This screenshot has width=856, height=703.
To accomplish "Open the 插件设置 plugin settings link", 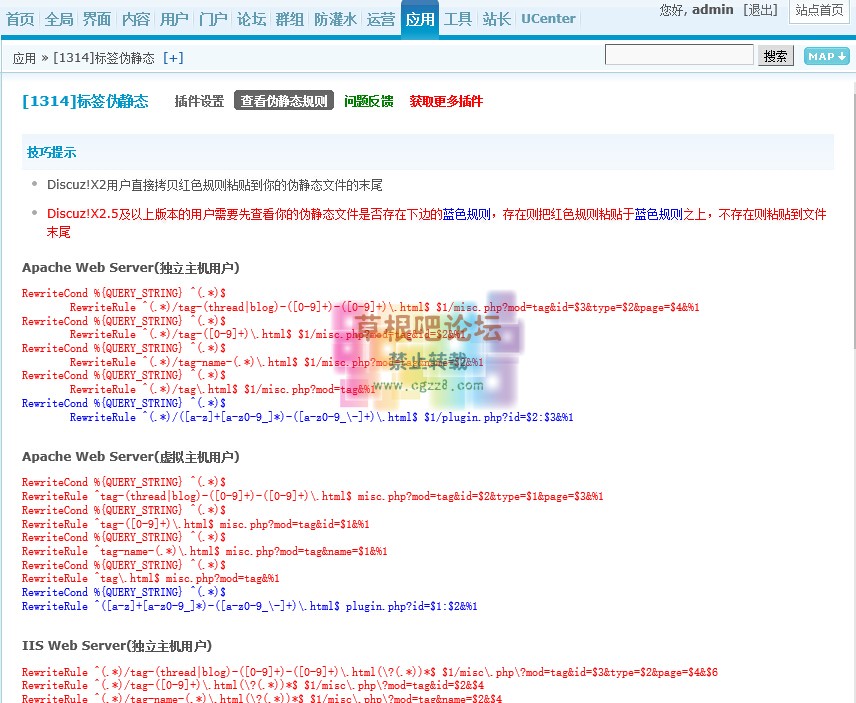I will click(199, 101).
